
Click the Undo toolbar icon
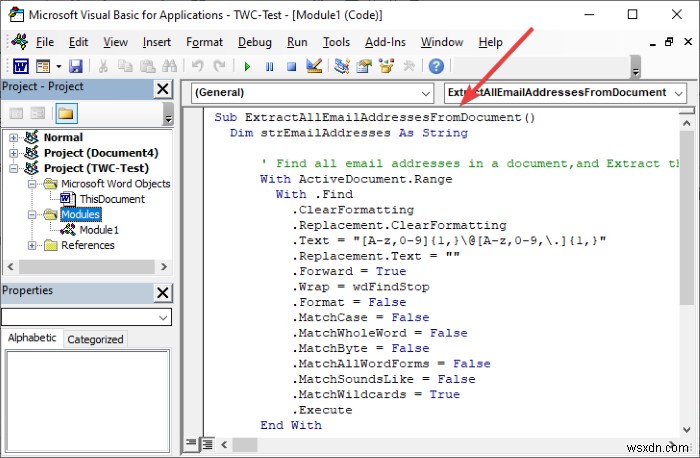click(x=197, y=67)
